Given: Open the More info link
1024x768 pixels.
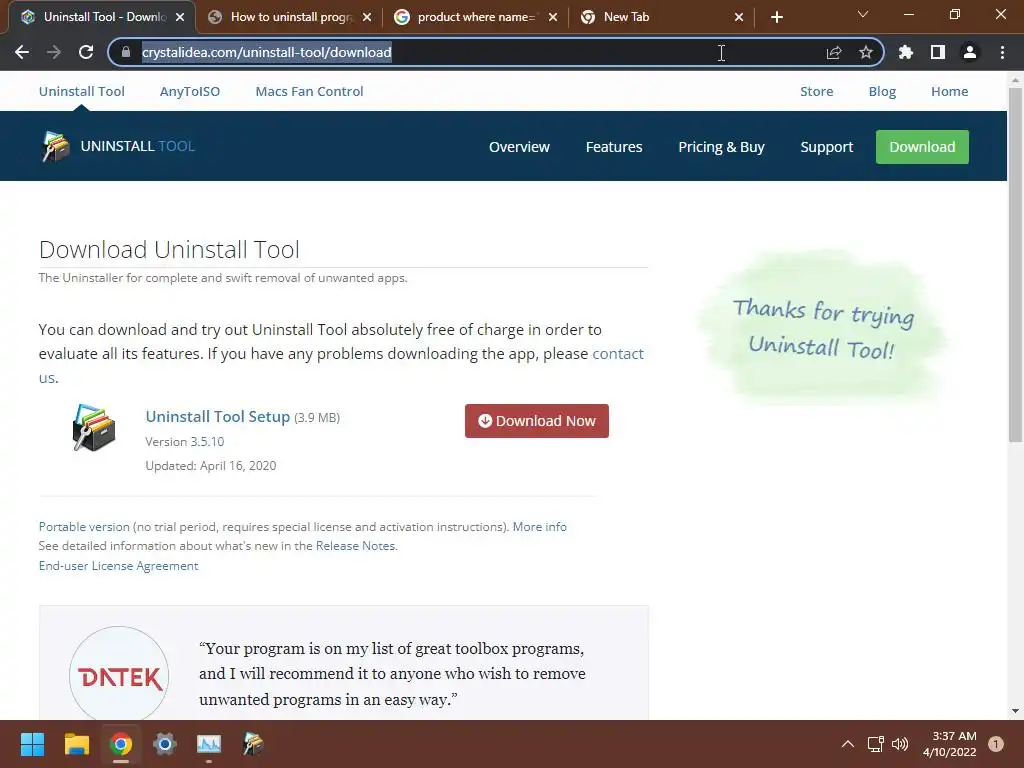Looking at the screenshot, I should tap(539, 526).
